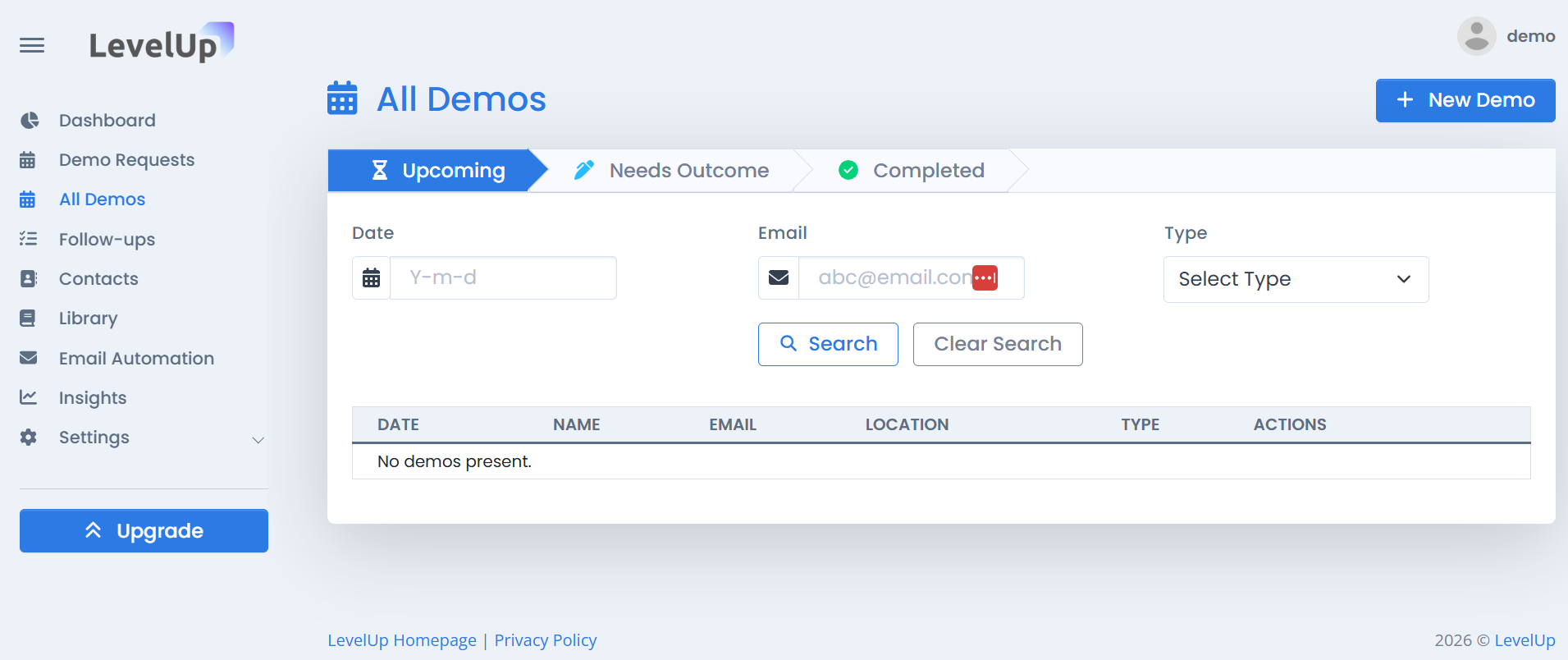Screen dimensions: 1568x660
Task: Open Dashboard from the sidebar
Action: (107, 121)
